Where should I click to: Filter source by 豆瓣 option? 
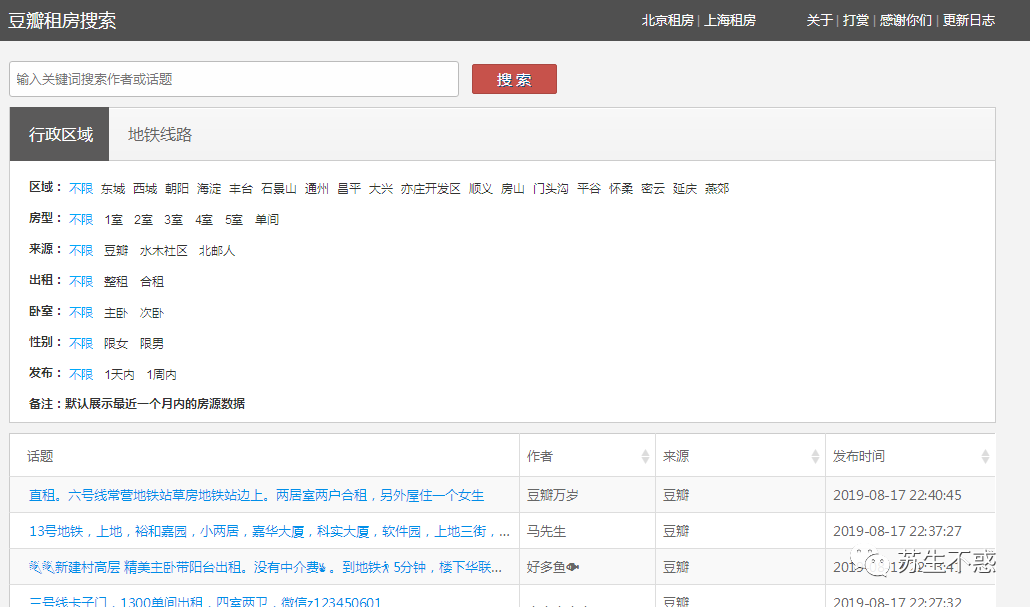(x=116, y=250)
